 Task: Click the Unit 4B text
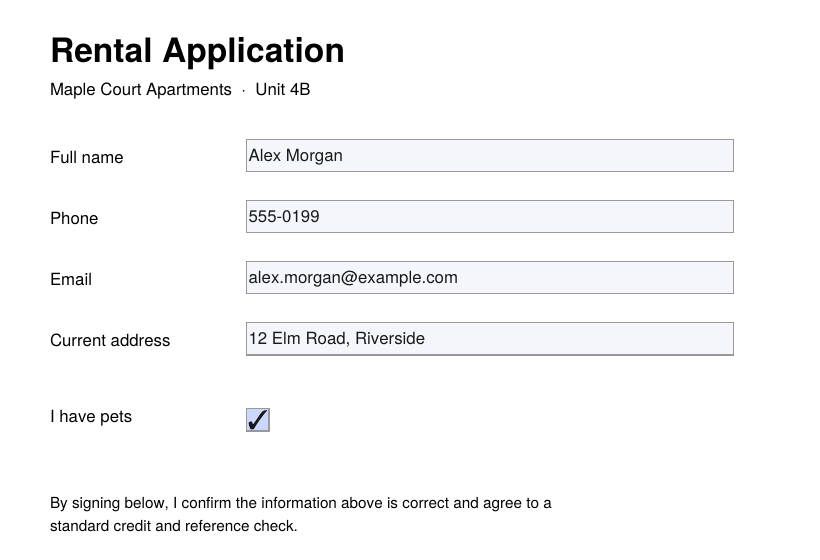282,89
